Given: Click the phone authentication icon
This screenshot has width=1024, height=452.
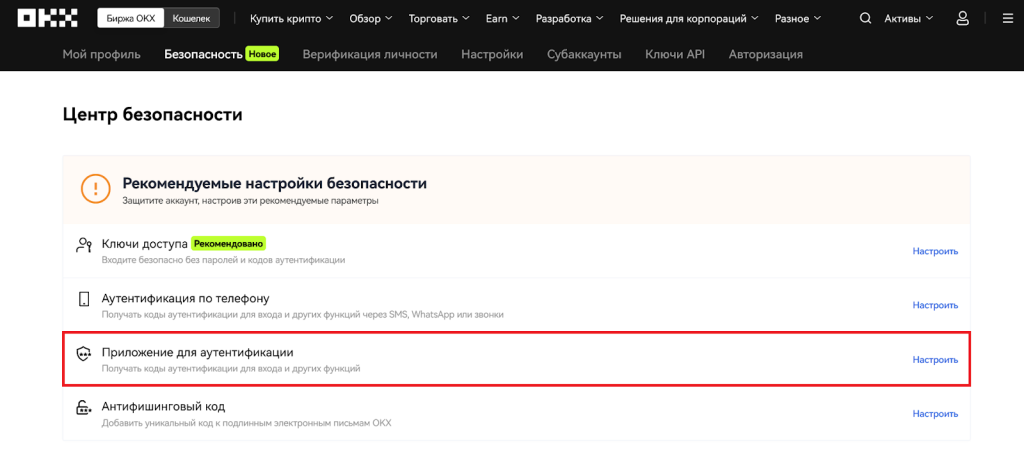Looking at the screenshot, I should [x=84, y=299].
